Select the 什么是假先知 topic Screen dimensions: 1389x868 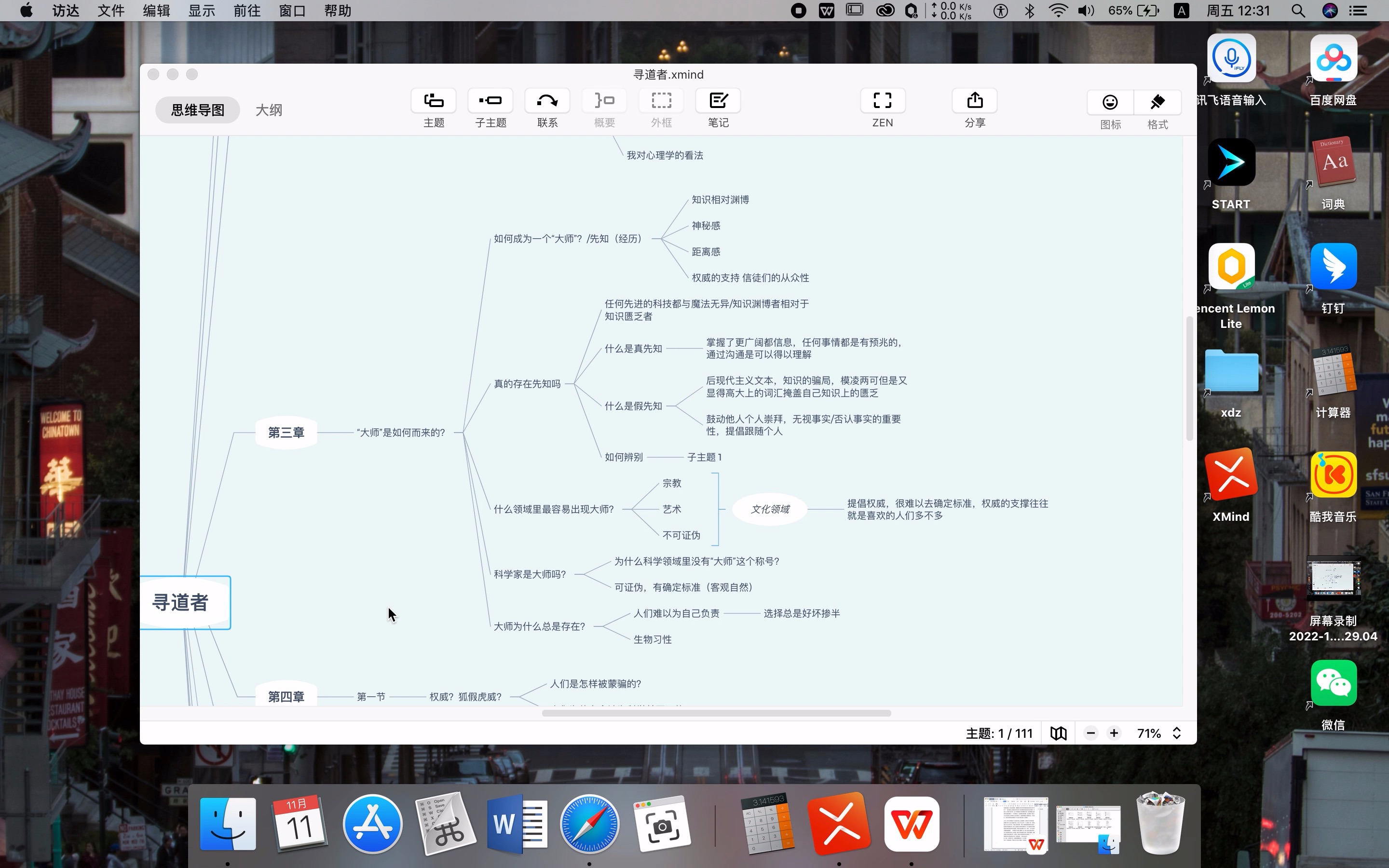point(633,406)
